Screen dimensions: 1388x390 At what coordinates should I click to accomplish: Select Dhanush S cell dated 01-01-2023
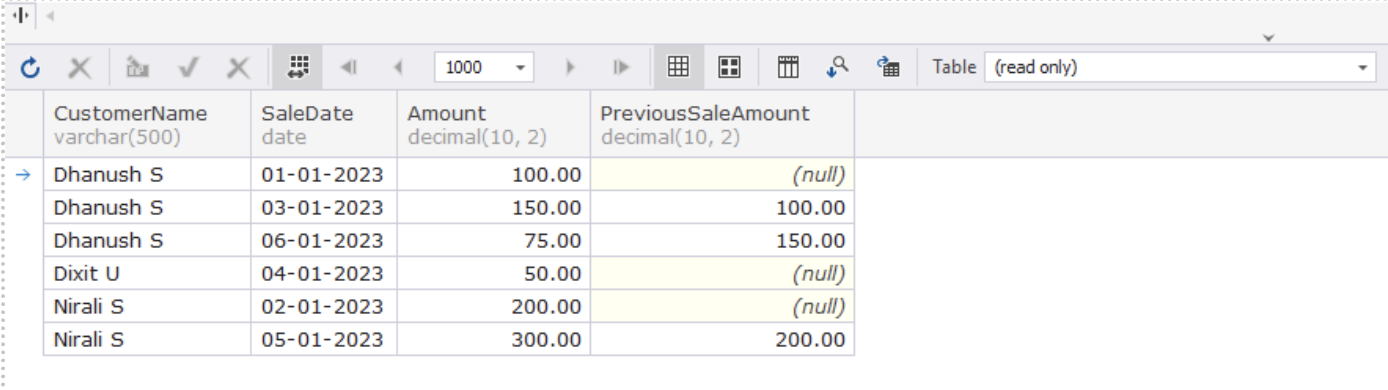(147, 174)
